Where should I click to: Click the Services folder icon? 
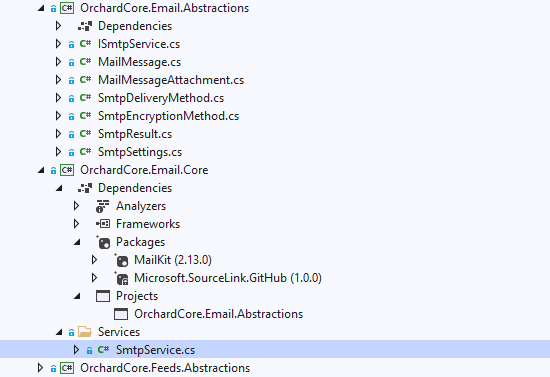(85, 332)
